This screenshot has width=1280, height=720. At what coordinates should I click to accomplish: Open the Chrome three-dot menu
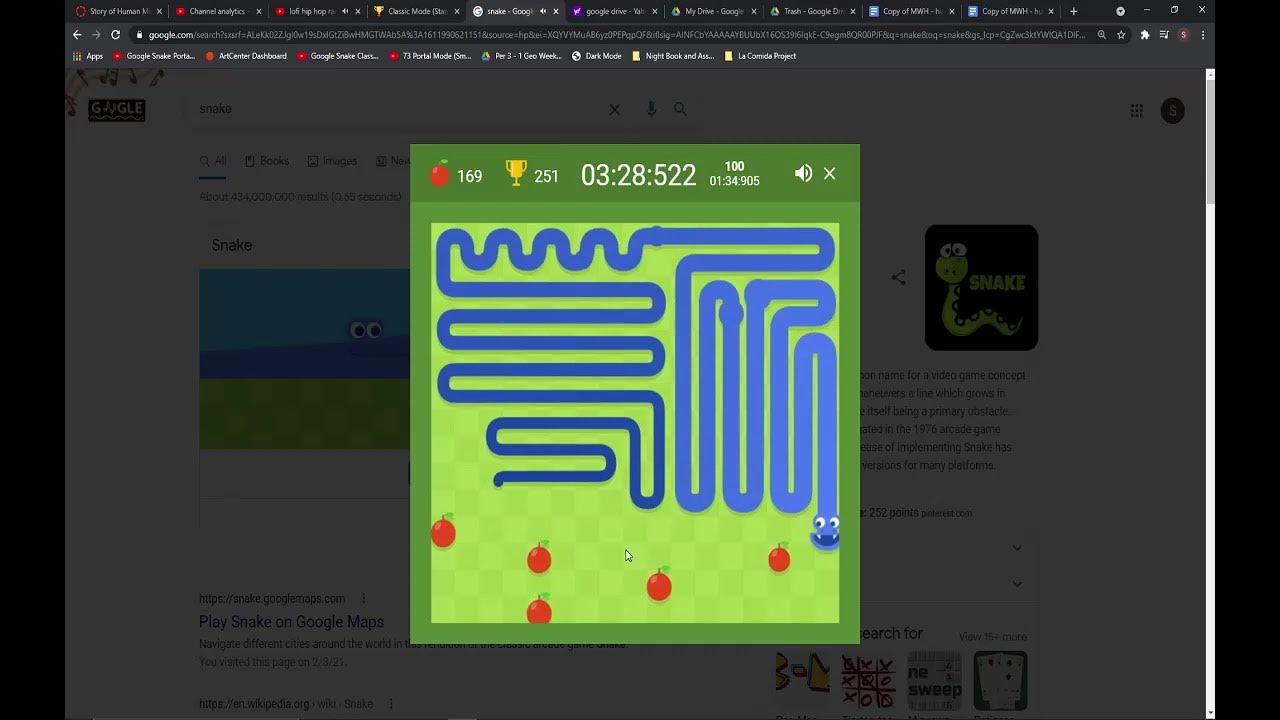(1202, 34)
